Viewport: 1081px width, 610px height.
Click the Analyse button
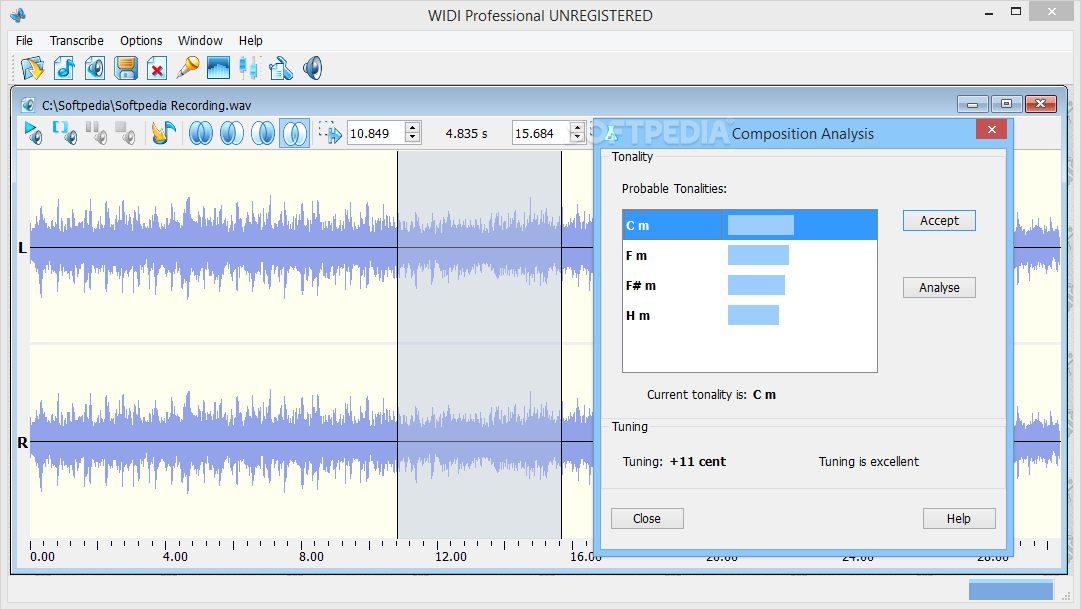[x=939, y=287]
